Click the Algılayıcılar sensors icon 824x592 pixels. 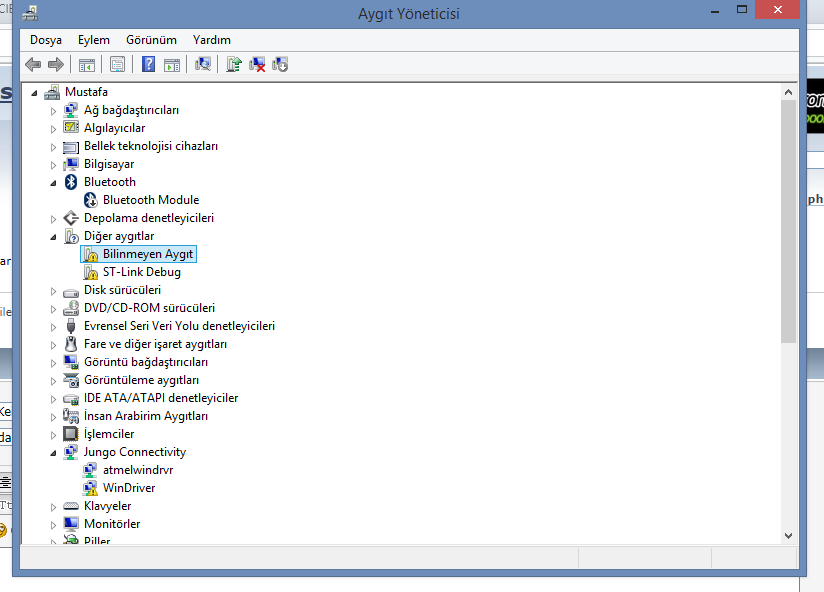pos(71,127)
